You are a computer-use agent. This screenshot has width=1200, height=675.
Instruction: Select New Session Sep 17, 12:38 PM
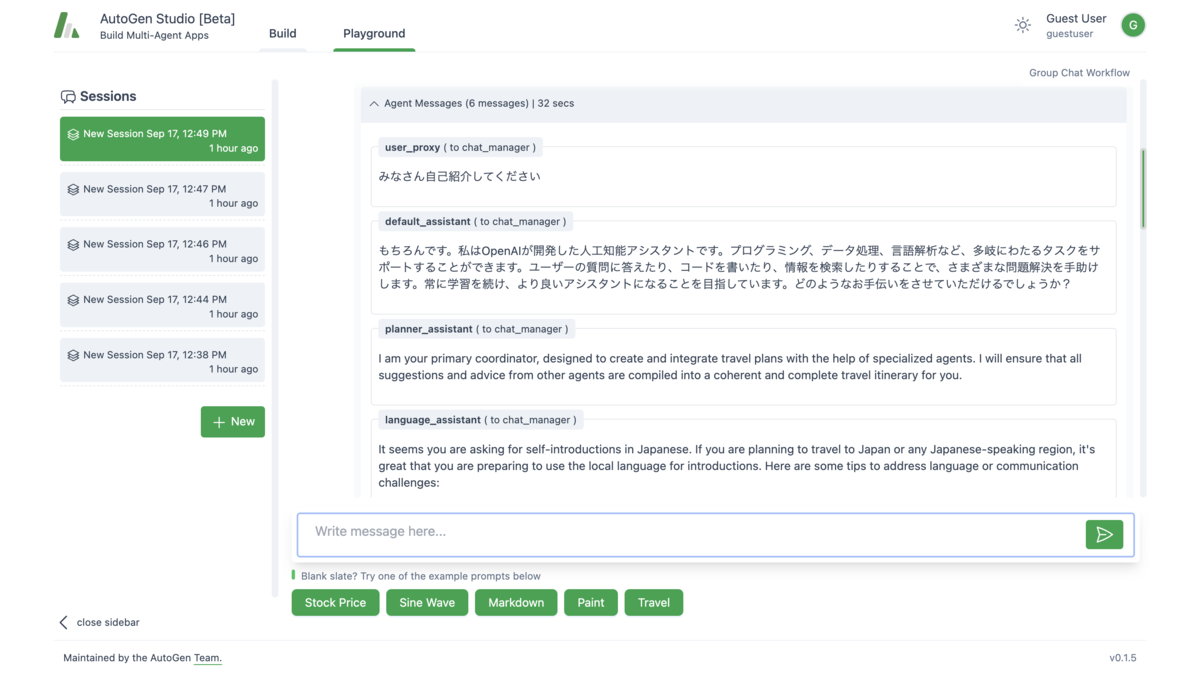point(162,360)
